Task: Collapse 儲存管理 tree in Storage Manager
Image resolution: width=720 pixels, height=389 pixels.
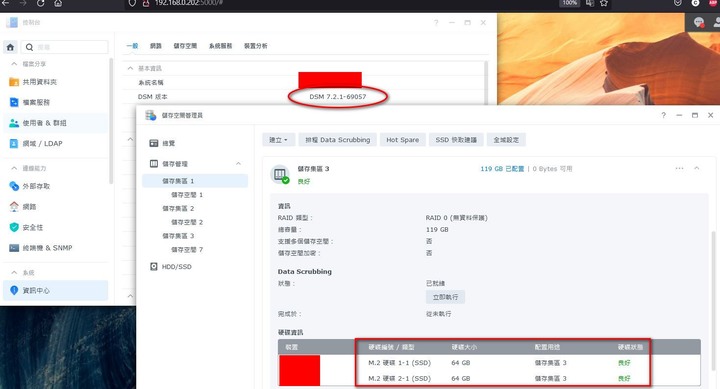Action: point(238,163)
